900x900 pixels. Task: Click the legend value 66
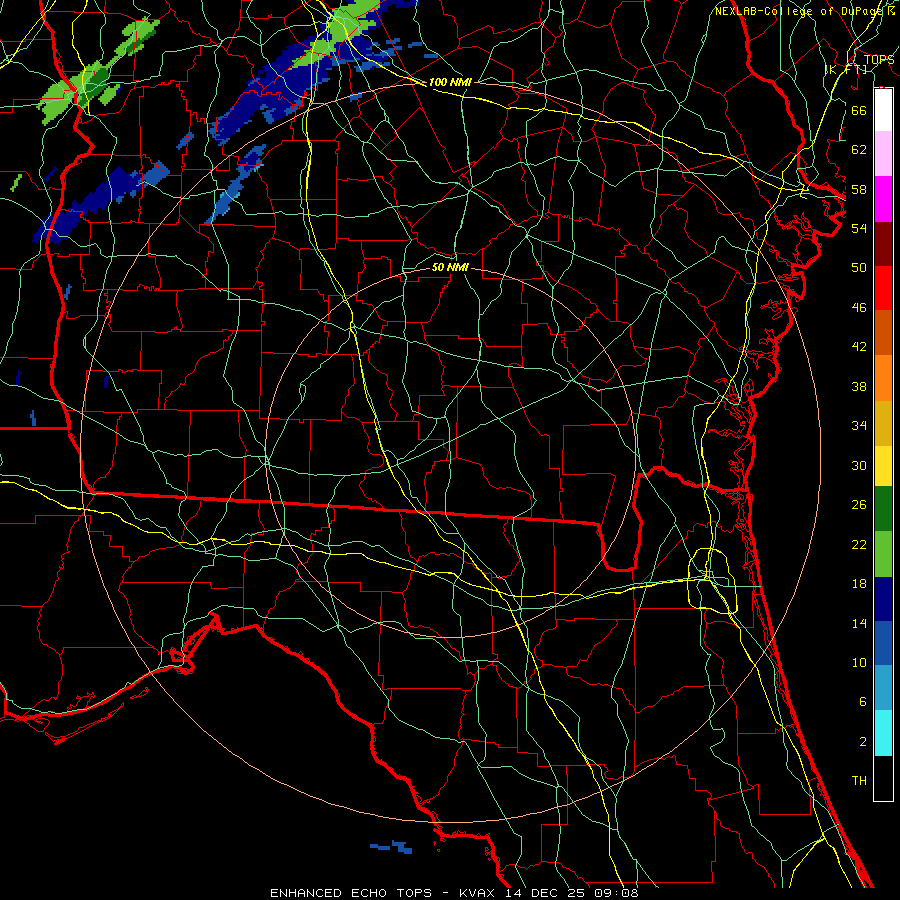[859, 110]
